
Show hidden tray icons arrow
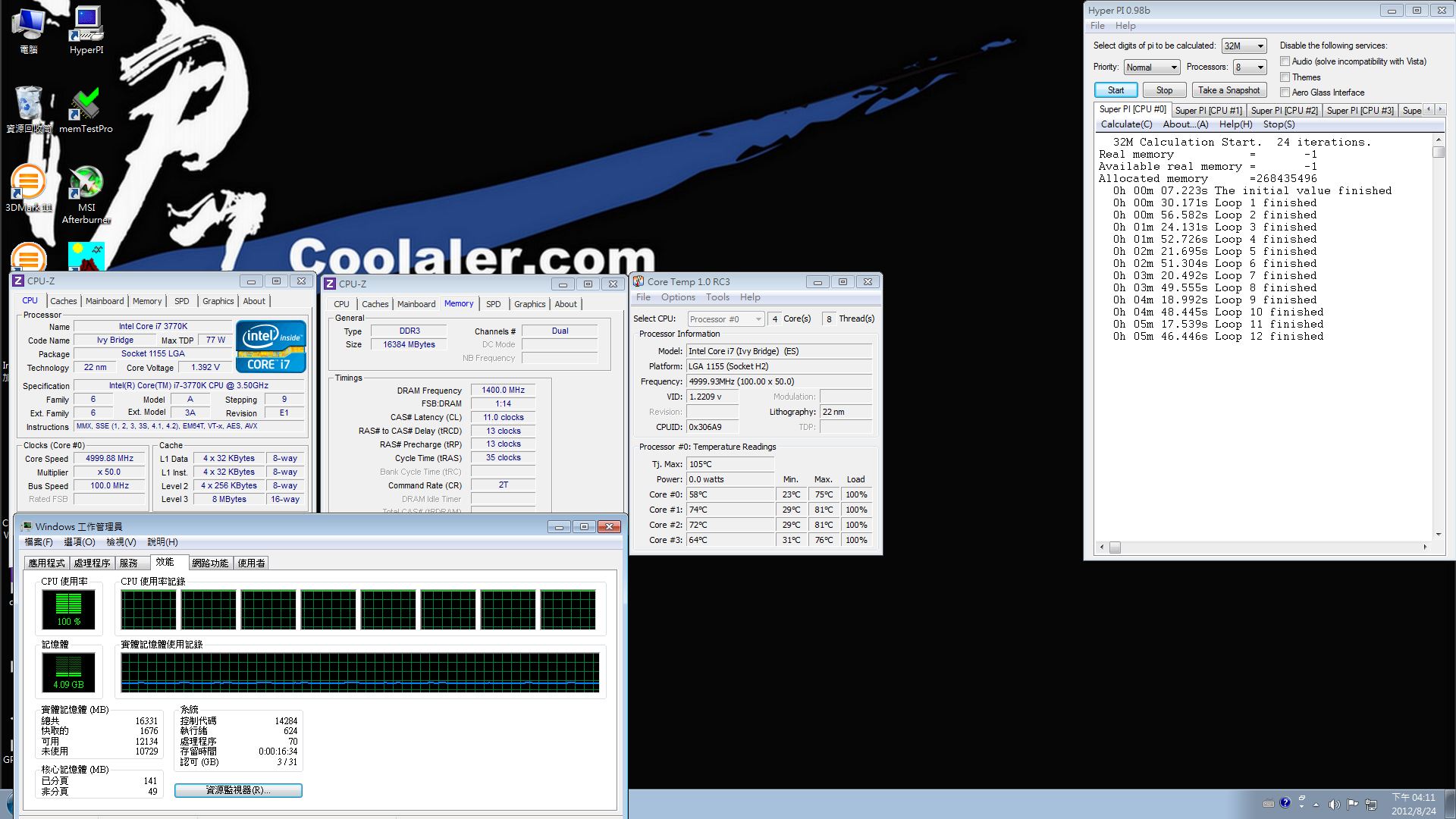click(1316, 804)
